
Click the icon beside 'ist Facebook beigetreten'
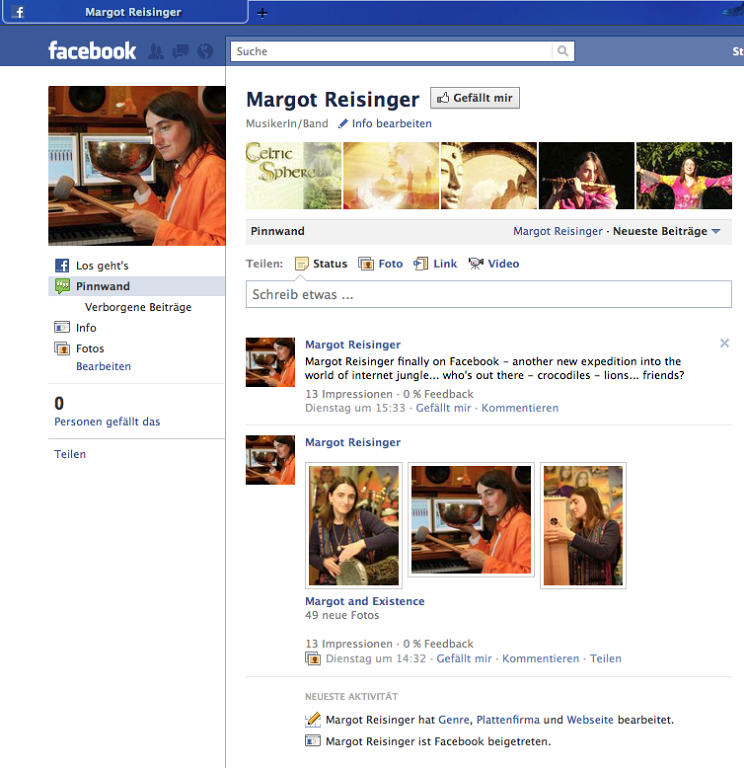313,741
